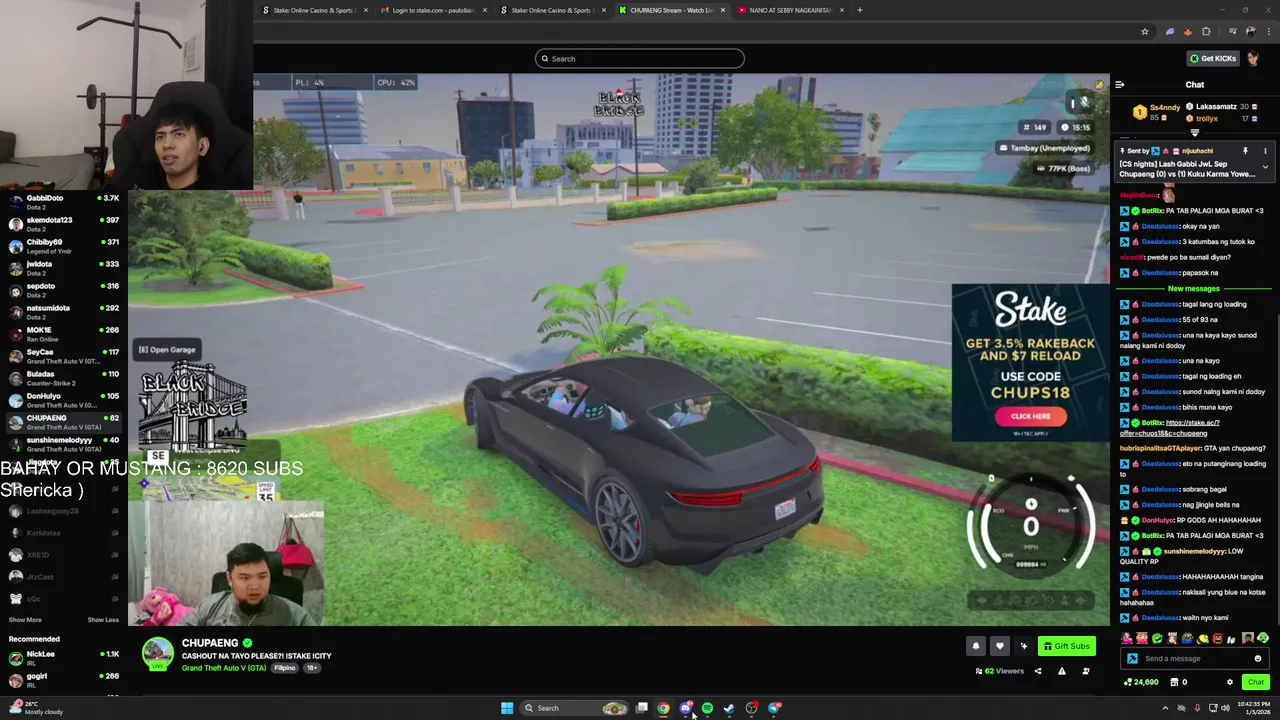This screenshot has width=1280, height=720.
Task: Open Spotify from the taskbar
Action: (x=707, y=708)
